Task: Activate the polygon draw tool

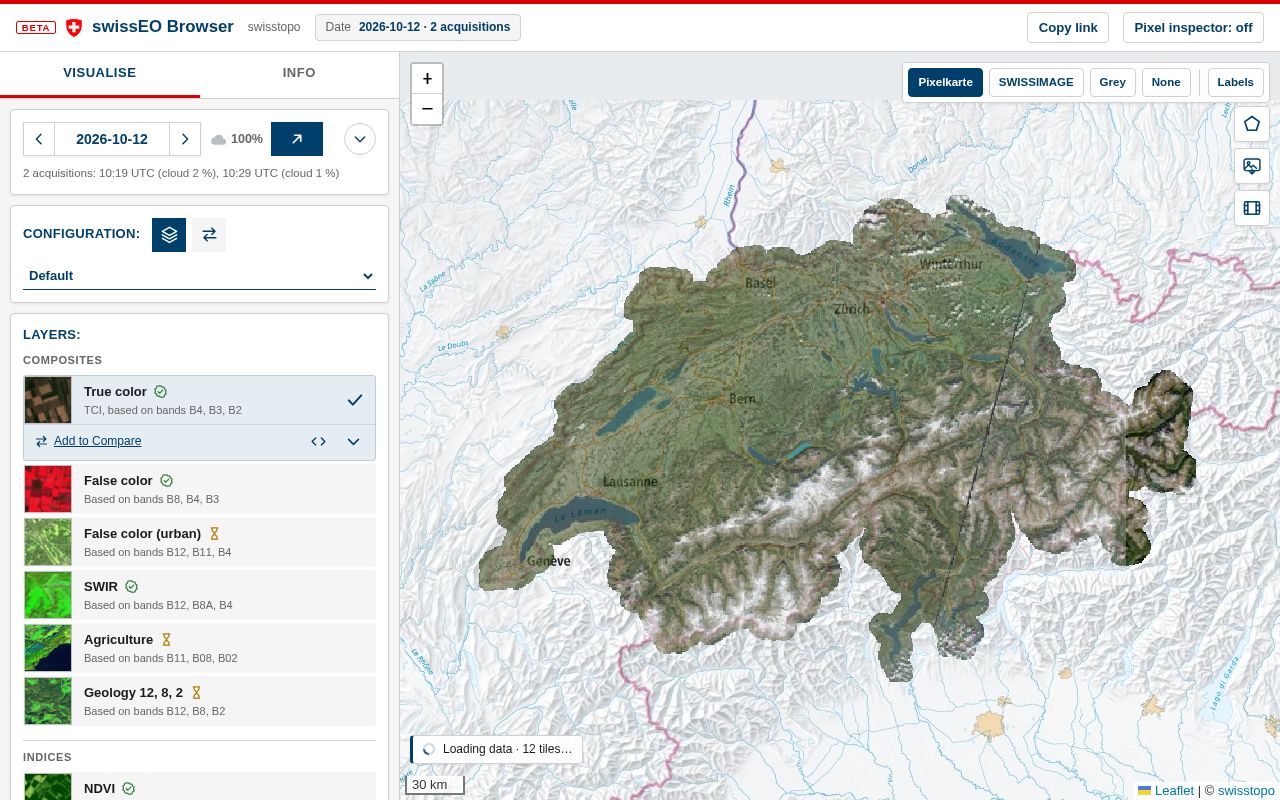Action: pyautogui.click(x=1252, y=124)
